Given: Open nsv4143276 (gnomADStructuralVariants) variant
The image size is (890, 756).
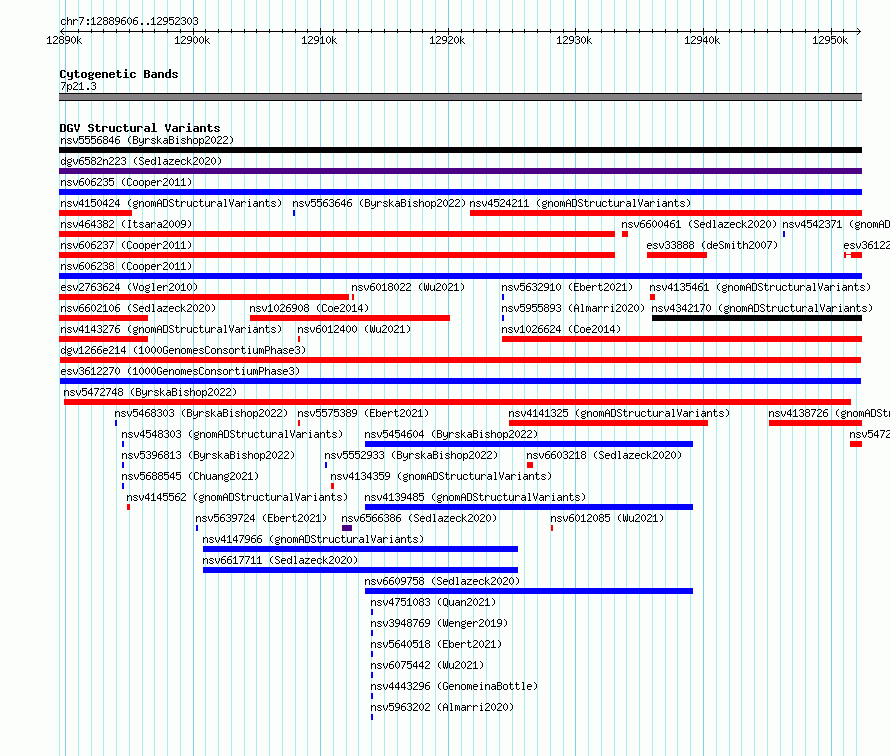Looking at the screenshot, I should click(171, 329).
